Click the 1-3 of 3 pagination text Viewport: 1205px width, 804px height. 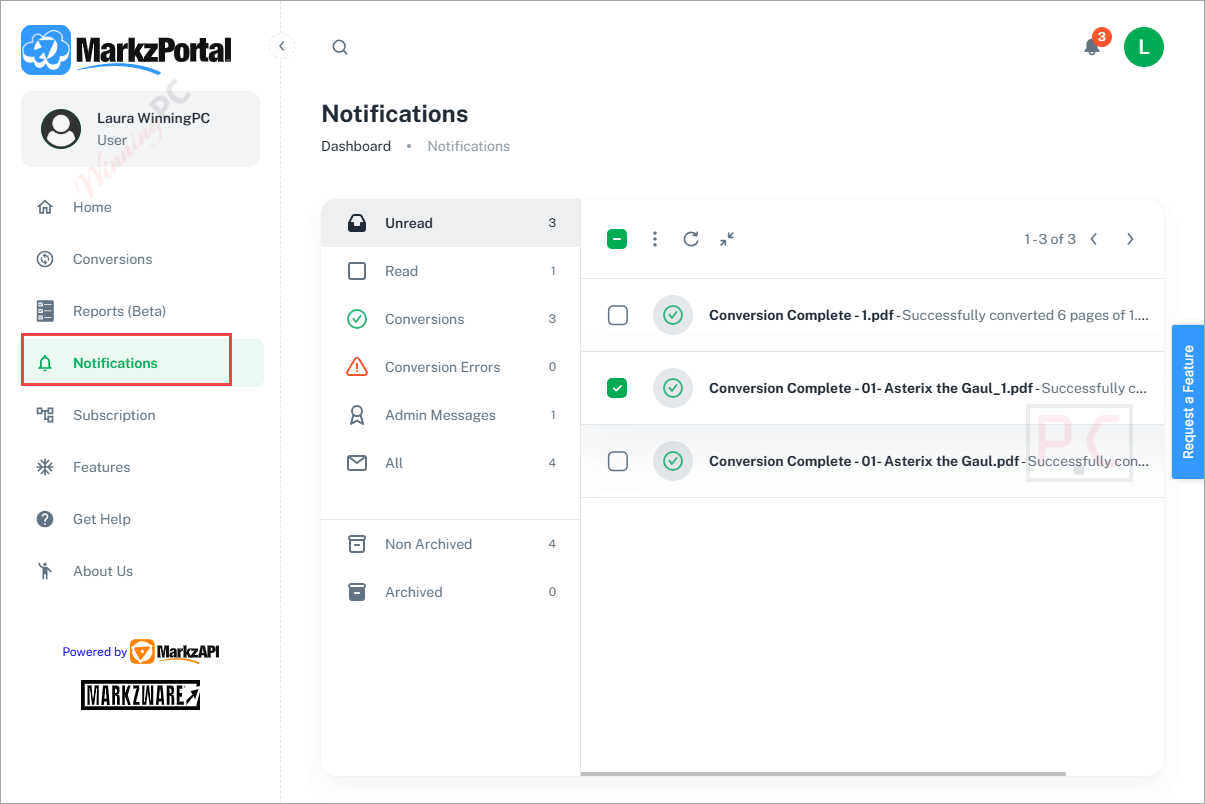1050,239
